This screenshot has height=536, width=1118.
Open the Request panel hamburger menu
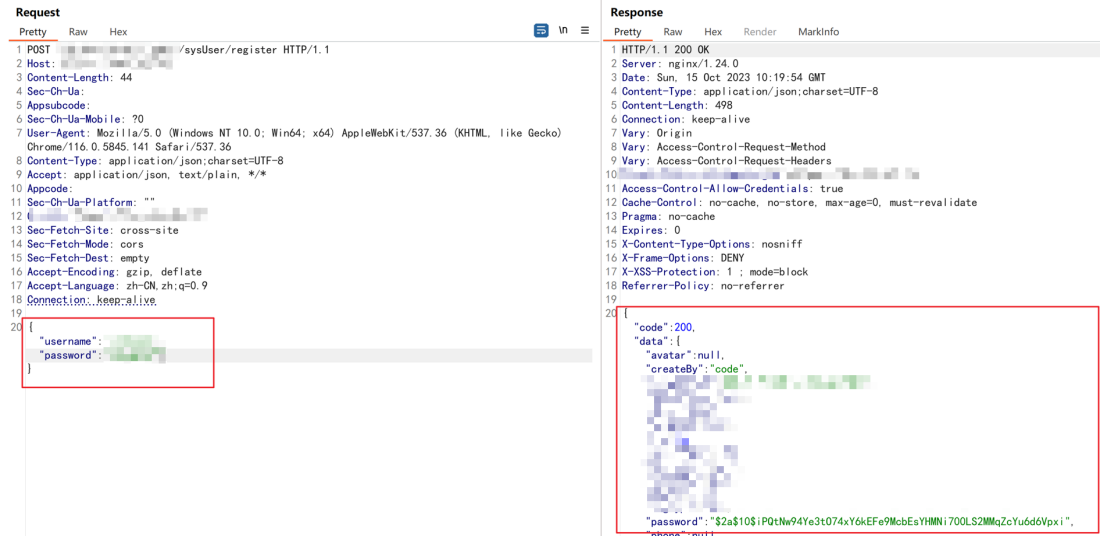click(585, 31)
